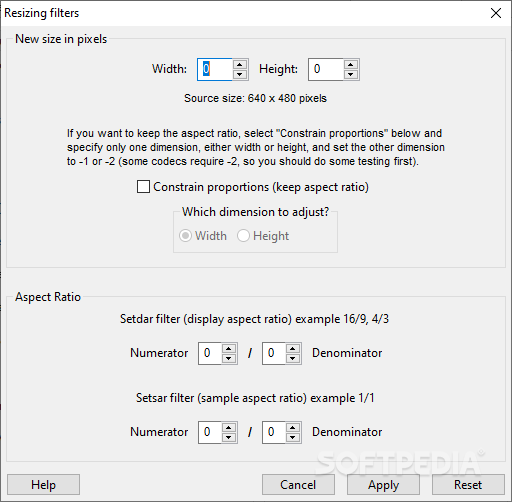Reset all resizing filter values
Image resolution: width=512 pixels, height=502 pixels.
point(468,485)
